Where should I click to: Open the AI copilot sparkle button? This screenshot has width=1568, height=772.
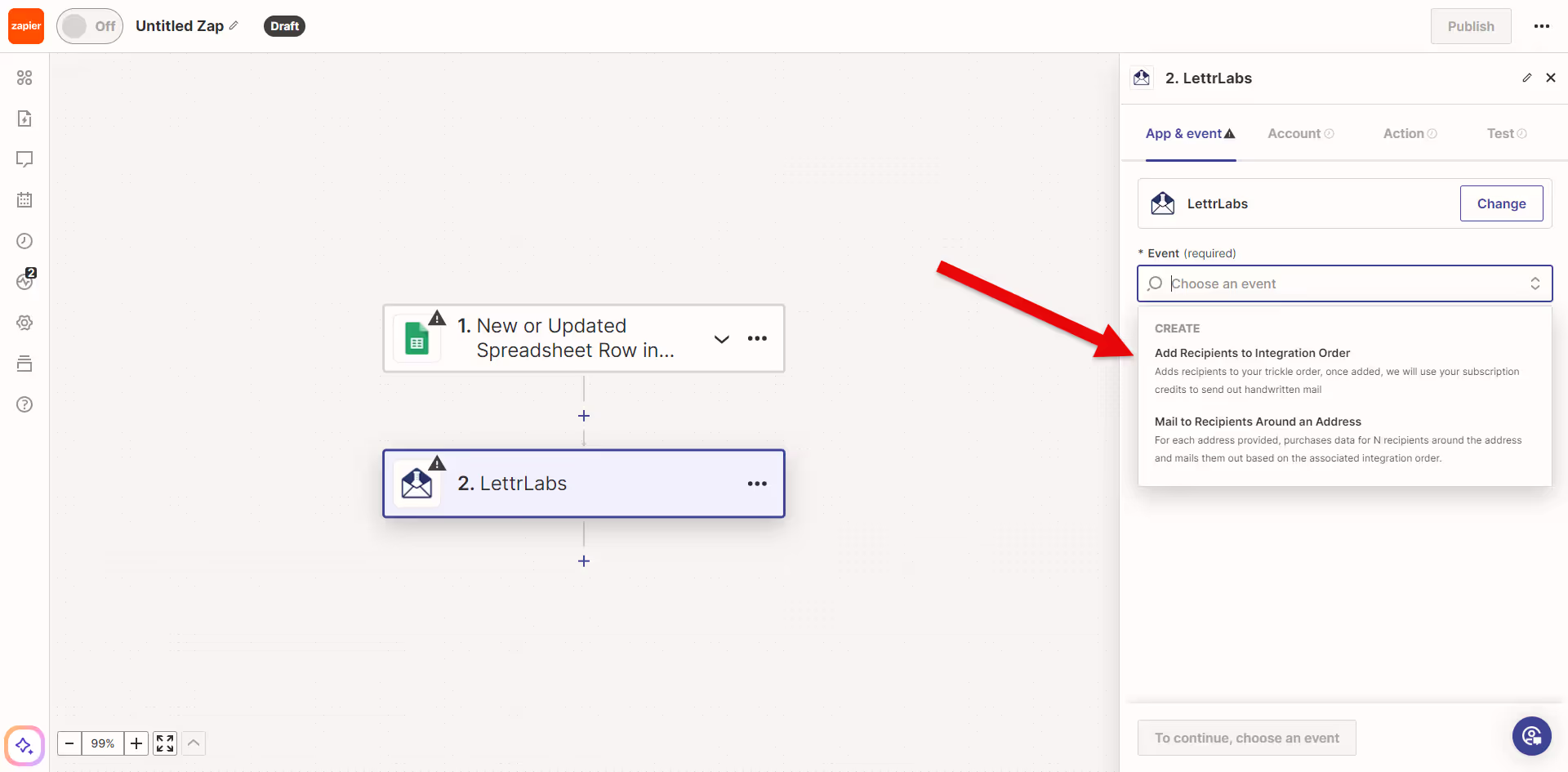[x=24, y=745]
